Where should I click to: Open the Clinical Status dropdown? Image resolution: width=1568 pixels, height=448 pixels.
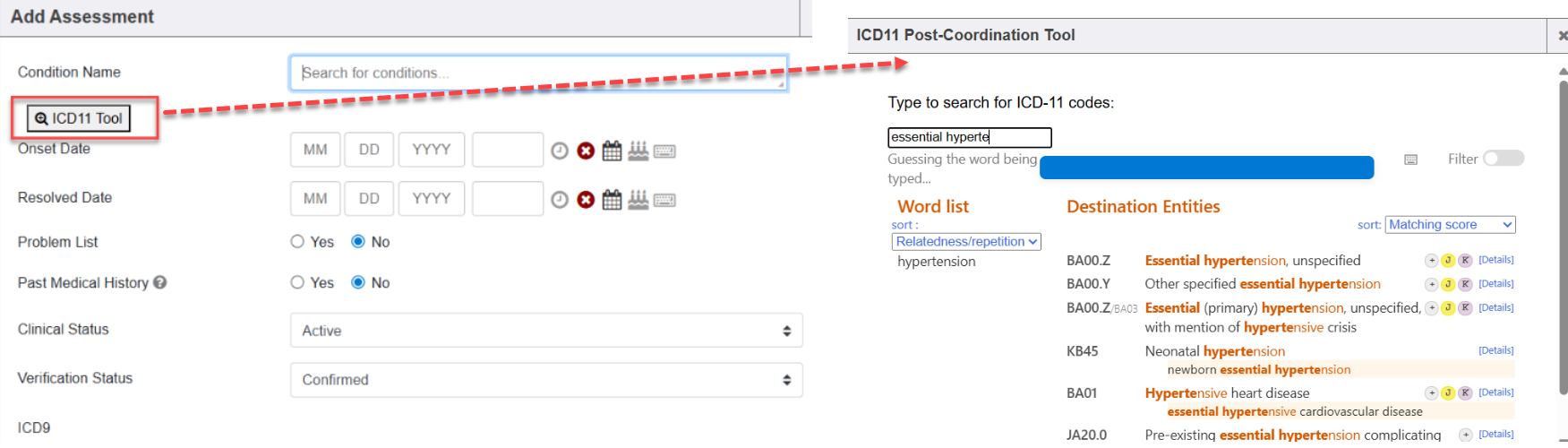tap(546, 331)
